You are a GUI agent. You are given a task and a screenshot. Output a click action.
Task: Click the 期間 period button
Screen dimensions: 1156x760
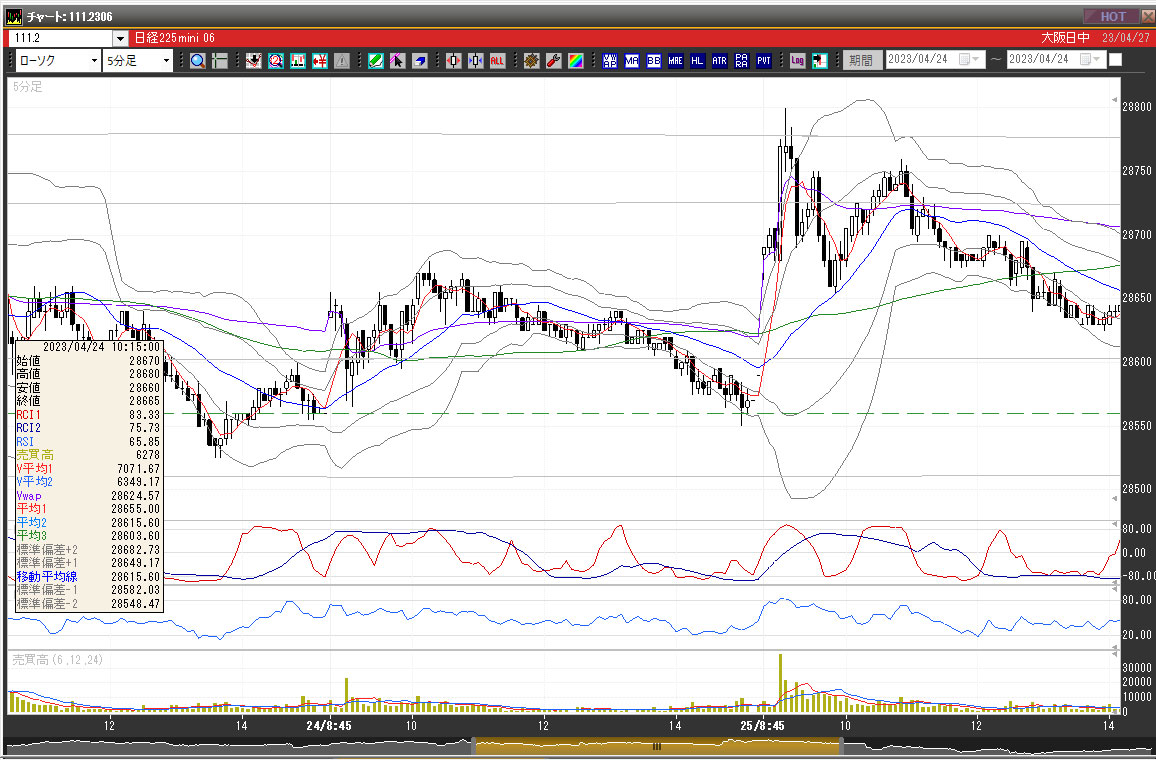pos(861,60)
